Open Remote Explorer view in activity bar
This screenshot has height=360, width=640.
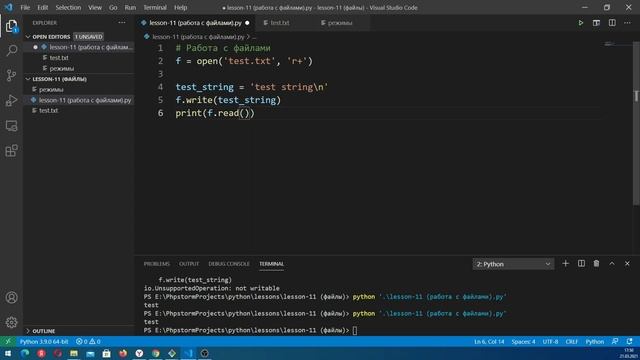(11, 126)
